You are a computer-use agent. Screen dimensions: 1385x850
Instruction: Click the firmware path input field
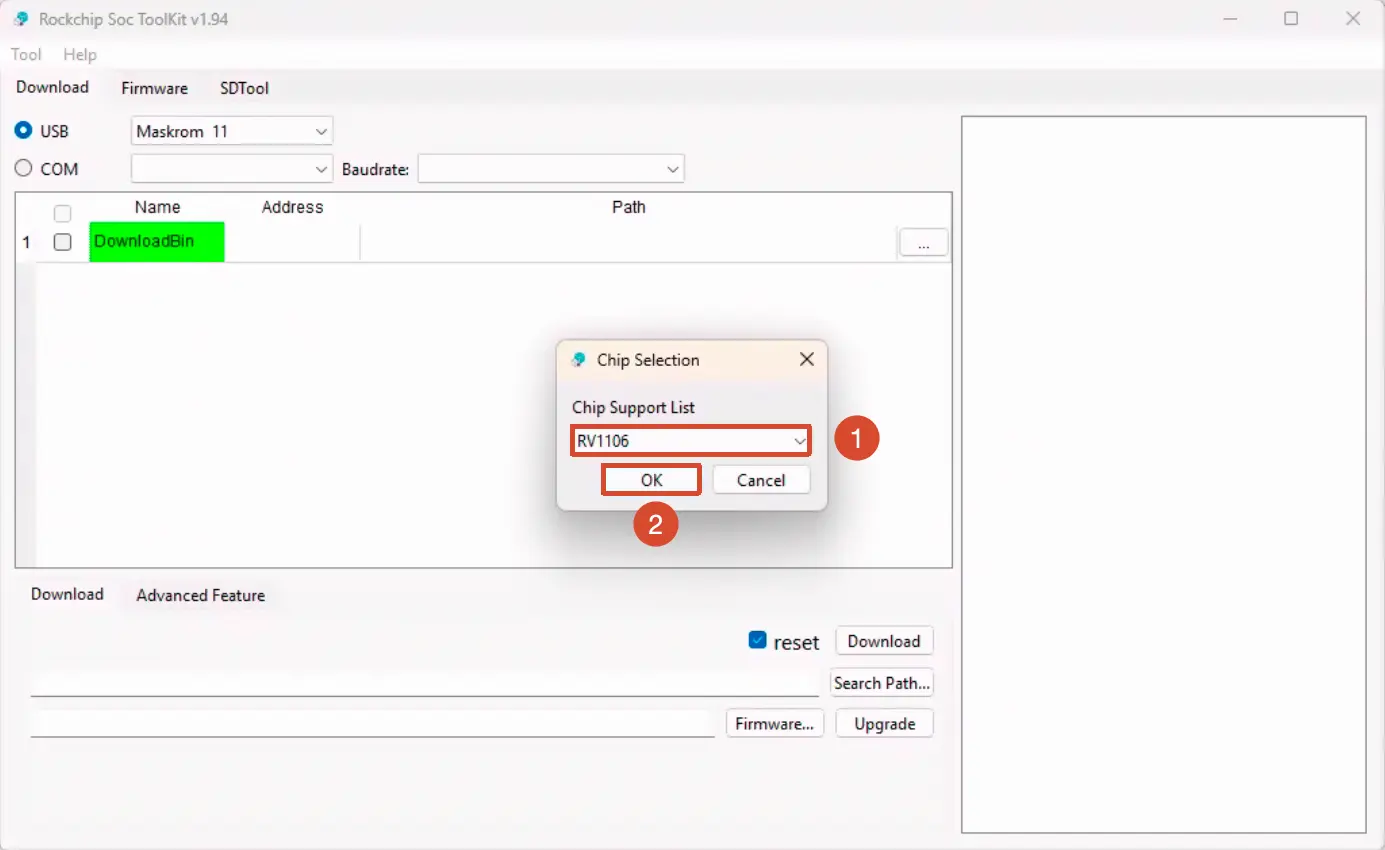click(373, 724)
